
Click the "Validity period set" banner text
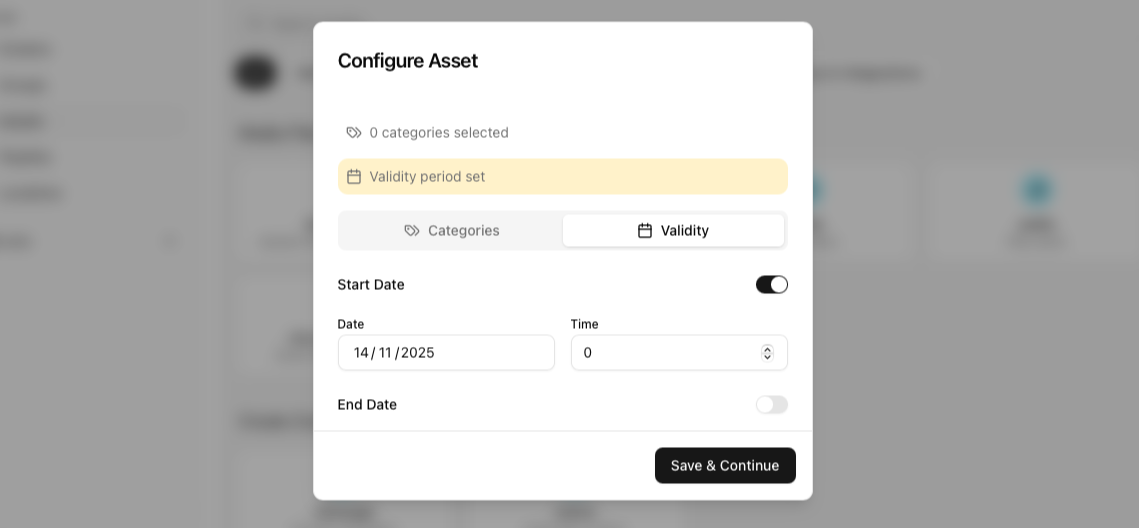click(x=427, y=177)
